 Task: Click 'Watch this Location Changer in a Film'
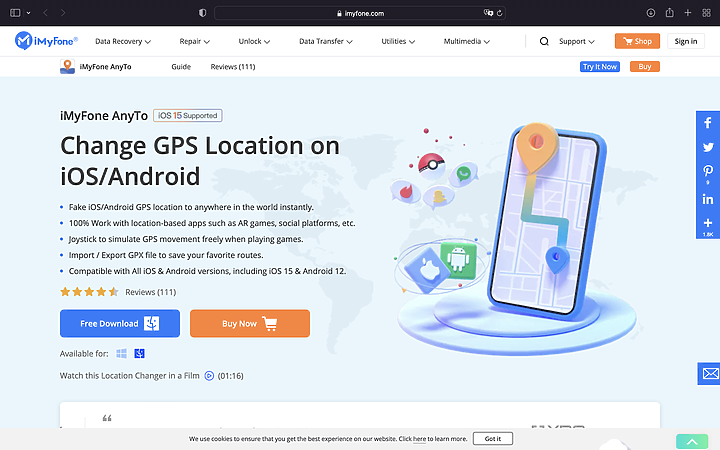[129, 376]
